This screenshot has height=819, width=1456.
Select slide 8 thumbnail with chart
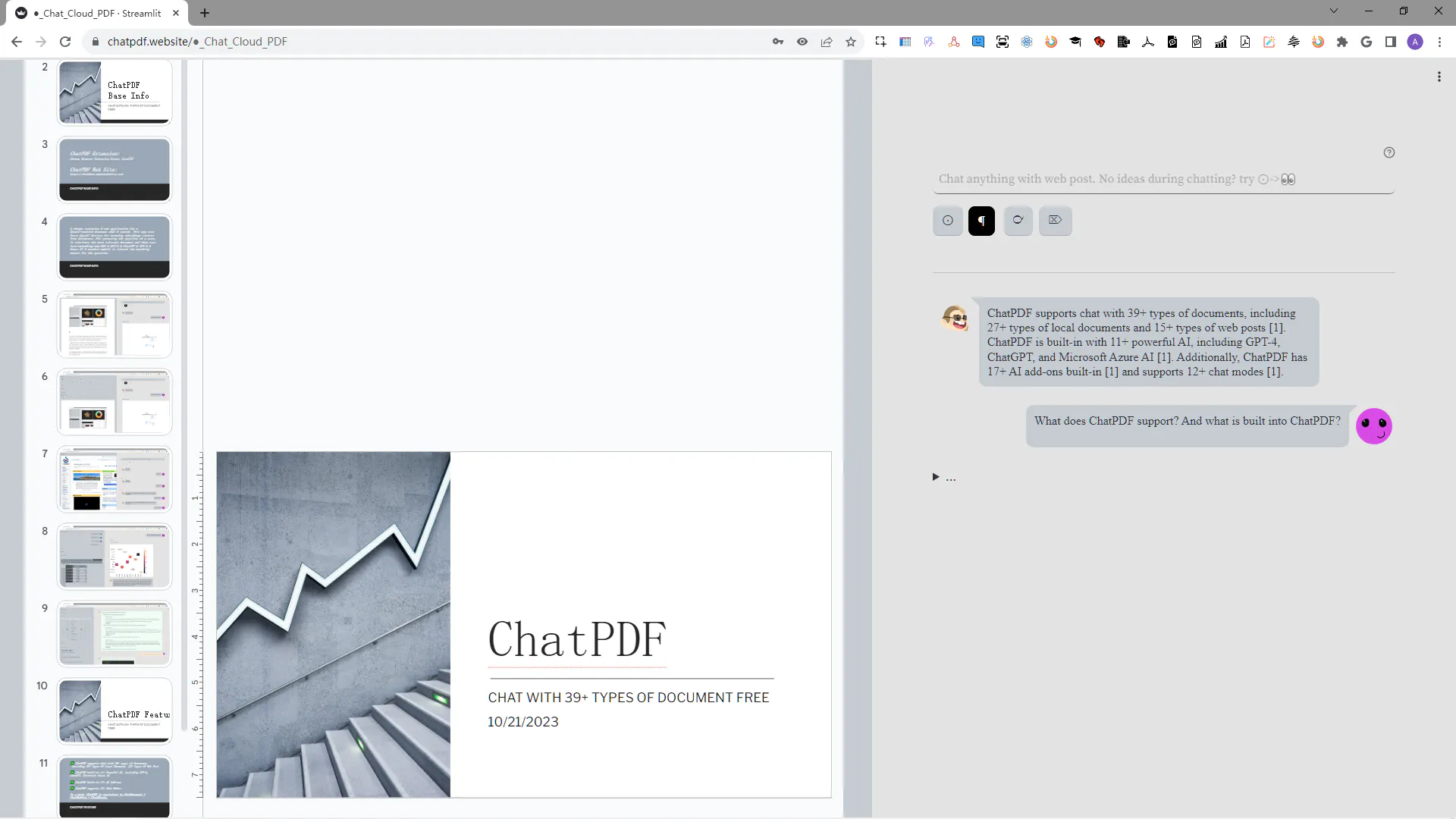point(115,556)
